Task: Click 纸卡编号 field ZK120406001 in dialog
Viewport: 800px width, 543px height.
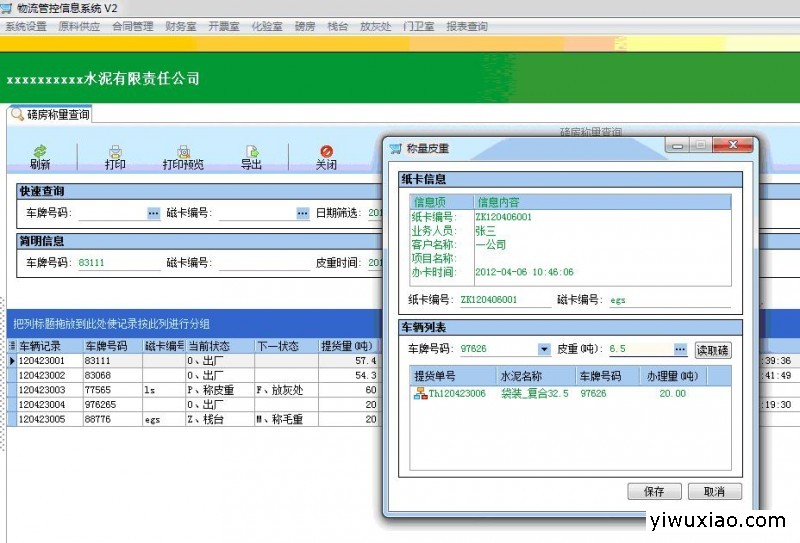Action: [x=505, y=300]
